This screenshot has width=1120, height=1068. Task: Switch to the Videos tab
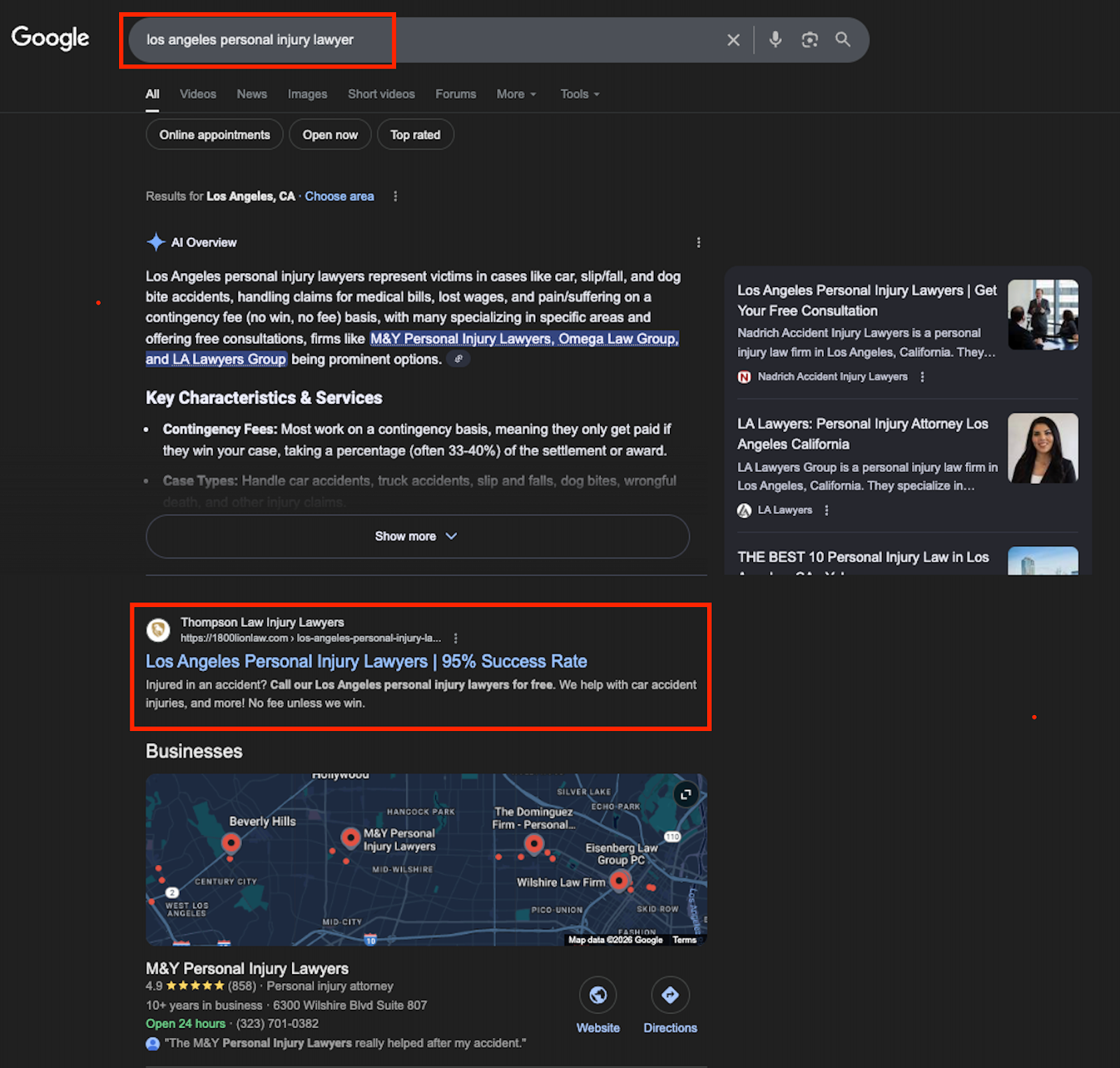pyautogui.click(x=198, y=94)
